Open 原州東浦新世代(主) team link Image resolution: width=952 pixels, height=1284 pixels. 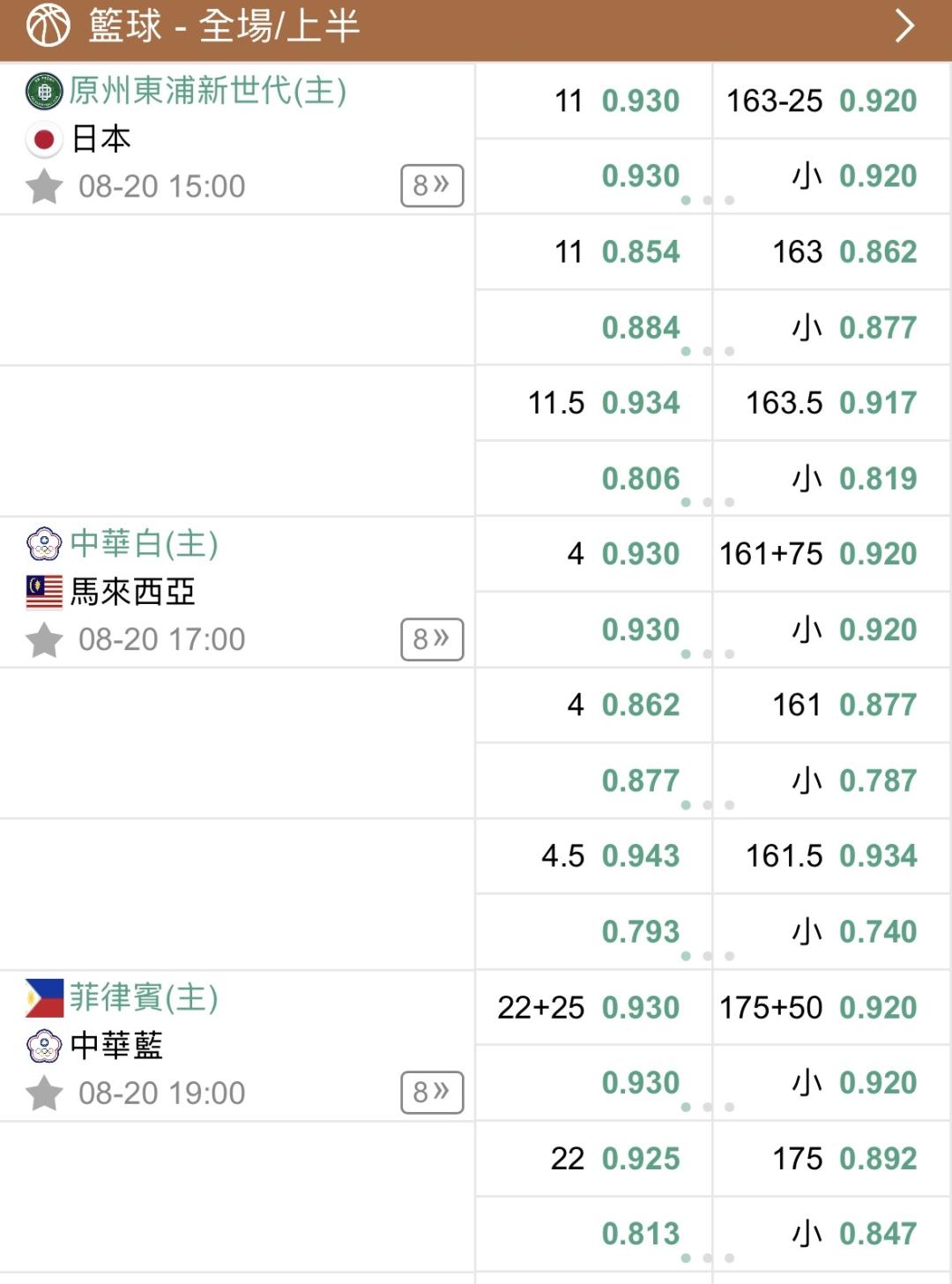pyautogui.click(x=208, y=90)
